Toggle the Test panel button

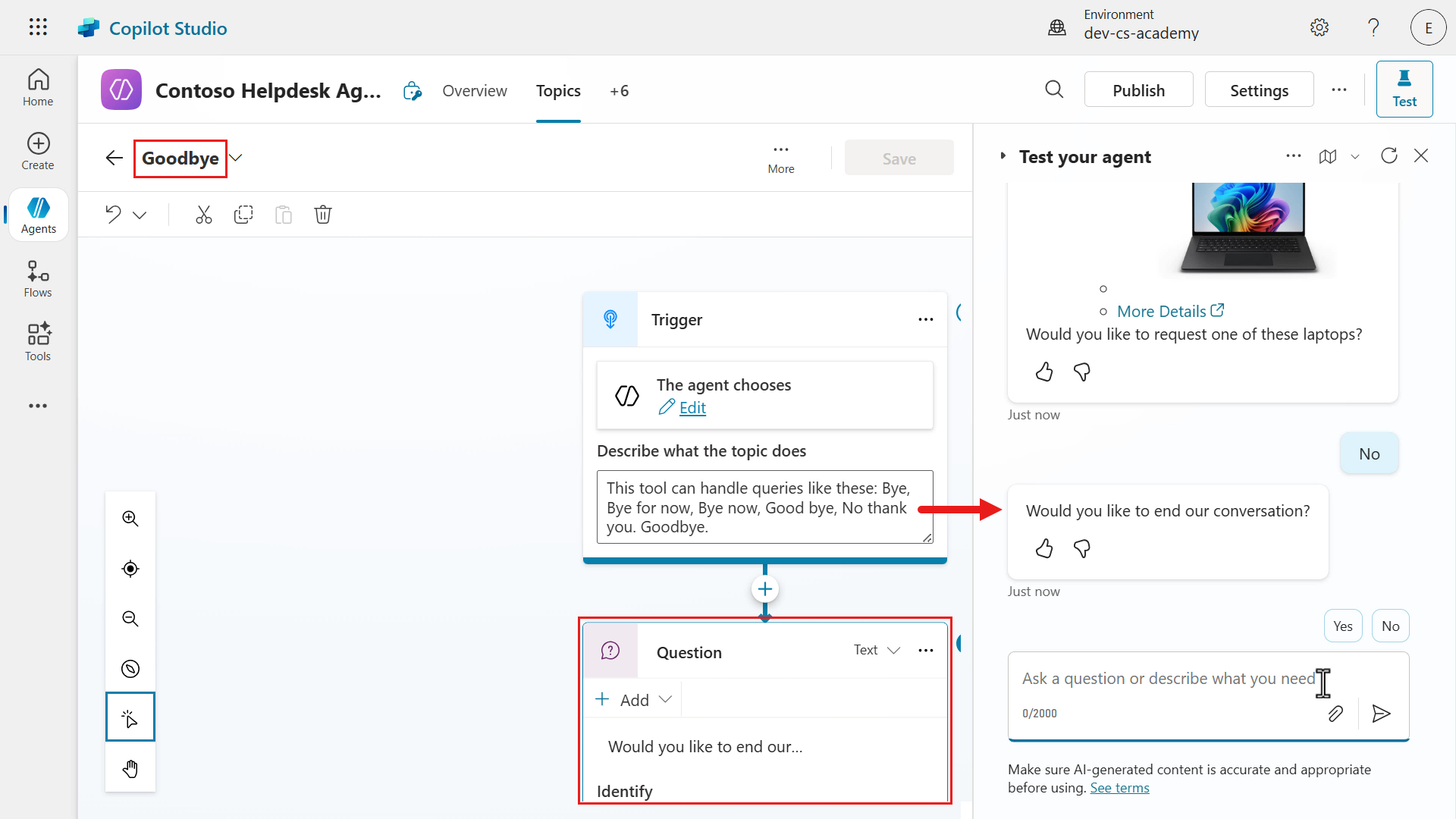point(1404,89)
